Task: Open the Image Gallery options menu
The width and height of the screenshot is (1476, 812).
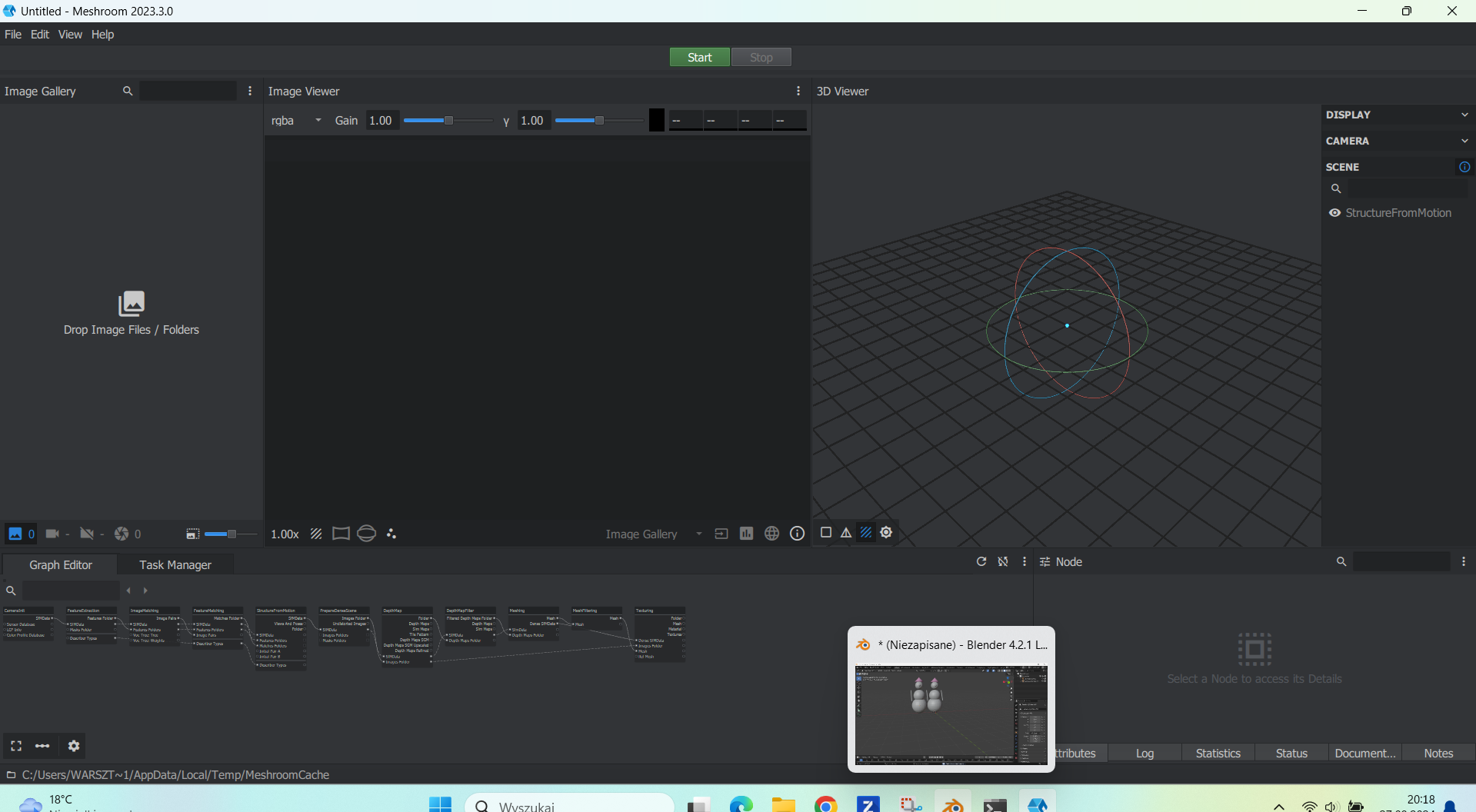Action: 250,91
